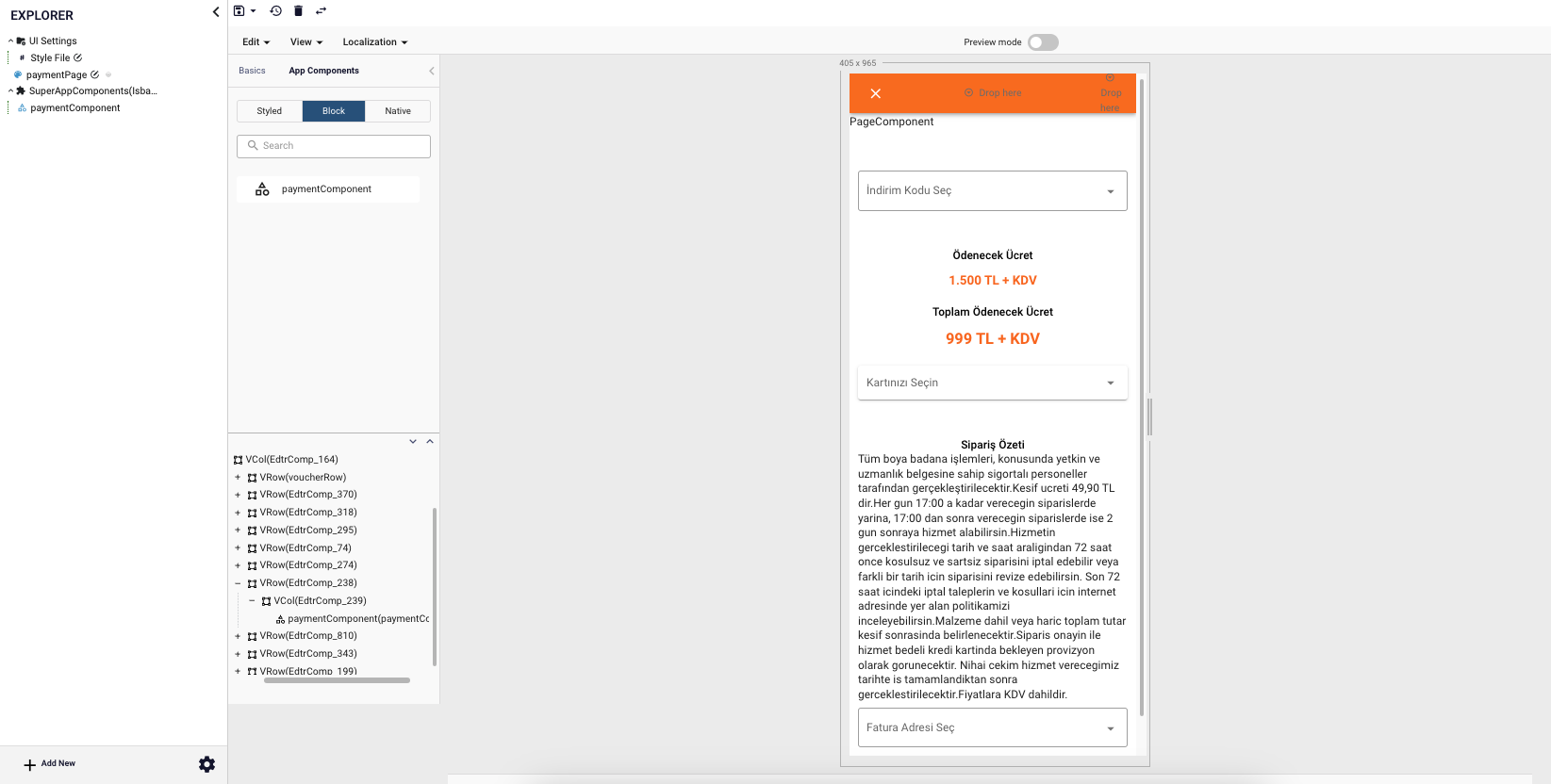Click the Add New button

(50, 764)
